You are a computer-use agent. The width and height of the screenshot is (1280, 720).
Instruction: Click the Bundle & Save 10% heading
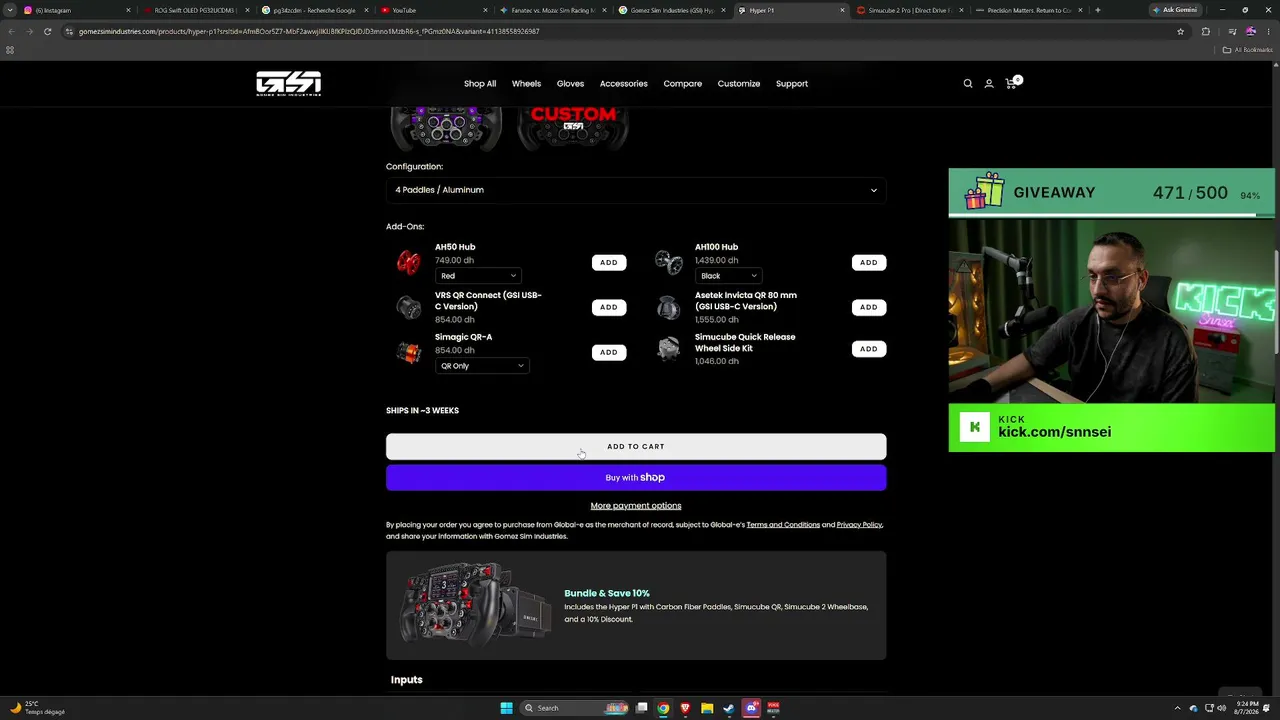pyautogui.click(x=607, y=593)
